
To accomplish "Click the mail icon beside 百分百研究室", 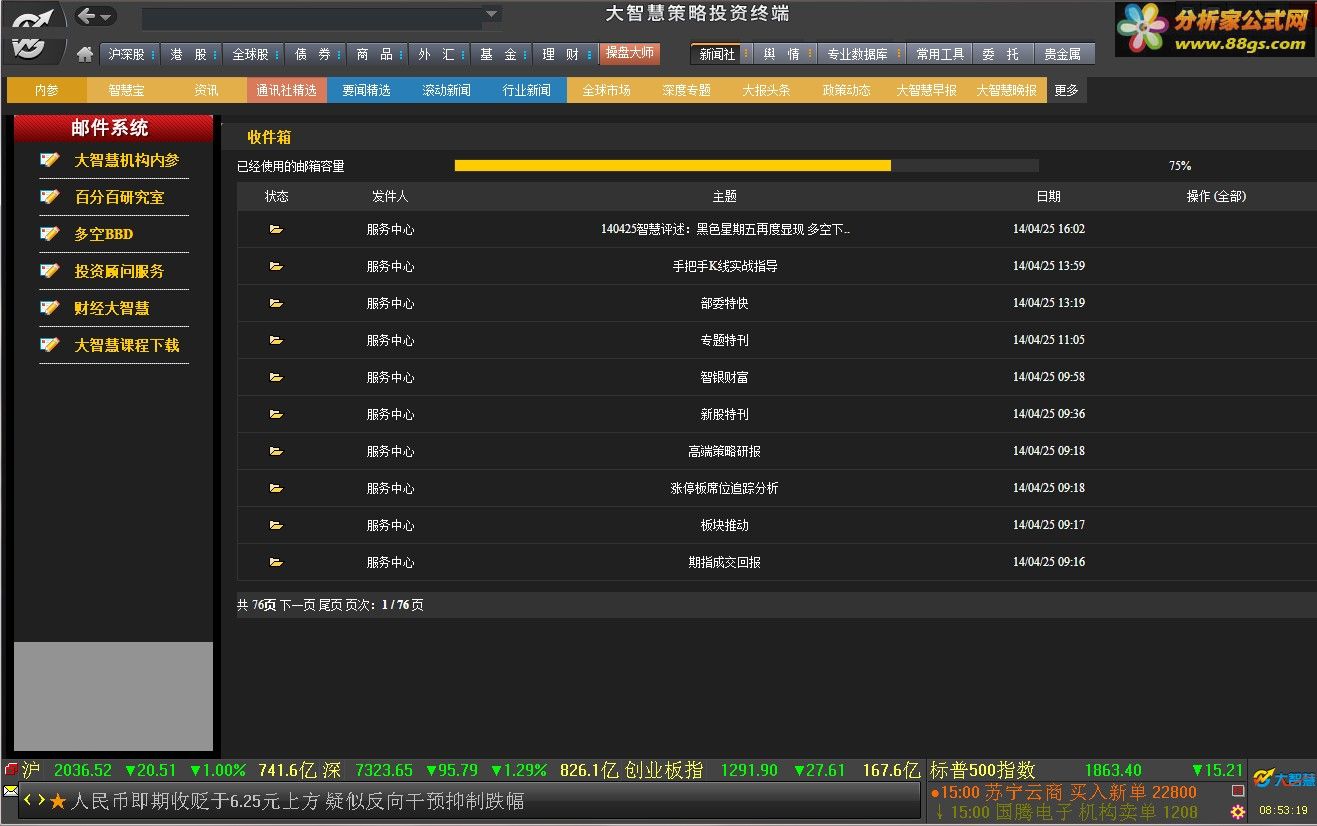I will [x=50, y=197].
